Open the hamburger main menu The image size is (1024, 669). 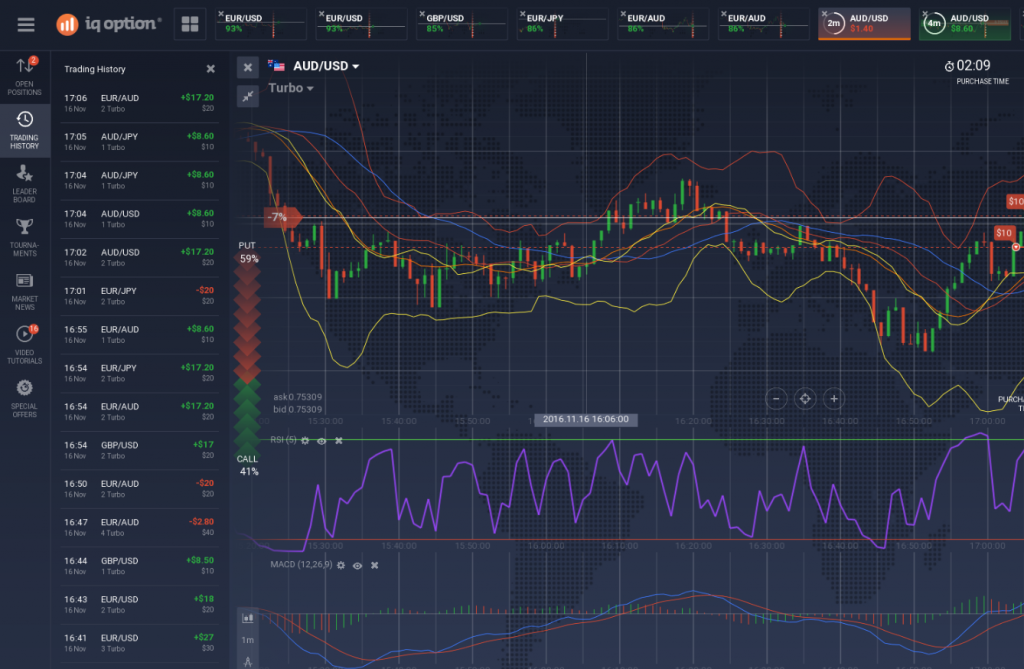[26, 25]
